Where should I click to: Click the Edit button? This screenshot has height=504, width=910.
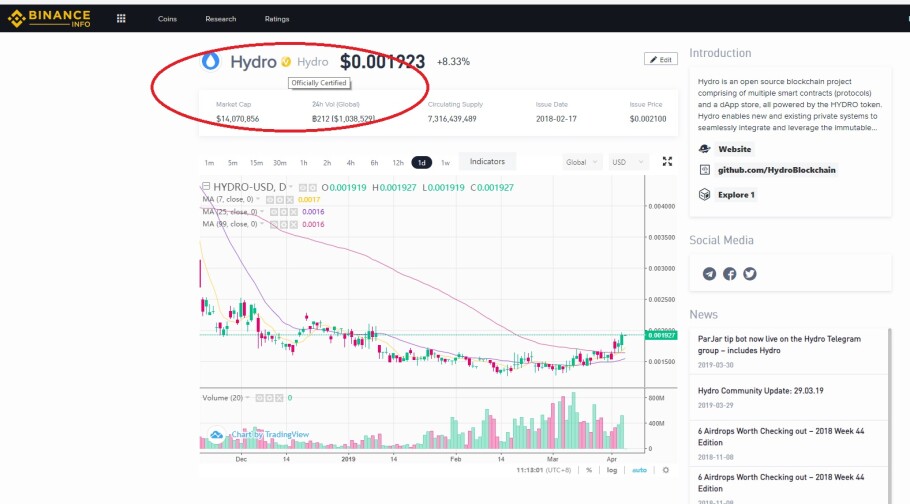660,59
